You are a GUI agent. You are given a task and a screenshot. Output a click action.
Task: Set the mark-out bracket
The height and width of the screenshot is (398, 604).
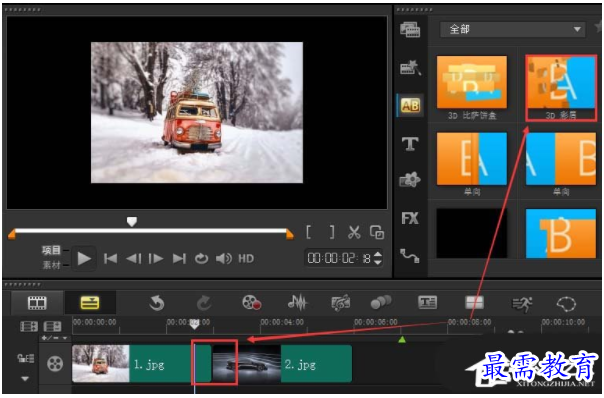332,232
